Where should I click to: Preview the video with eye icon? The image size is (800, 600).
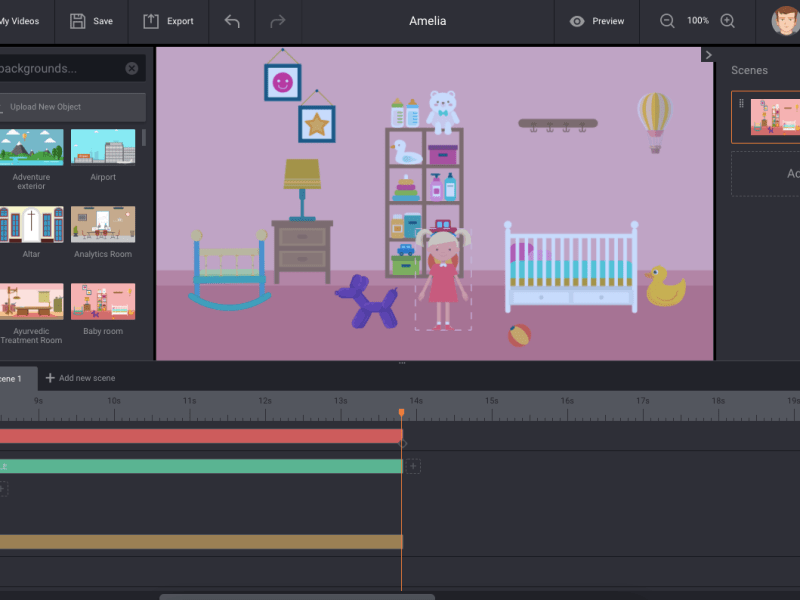(577, 21)
